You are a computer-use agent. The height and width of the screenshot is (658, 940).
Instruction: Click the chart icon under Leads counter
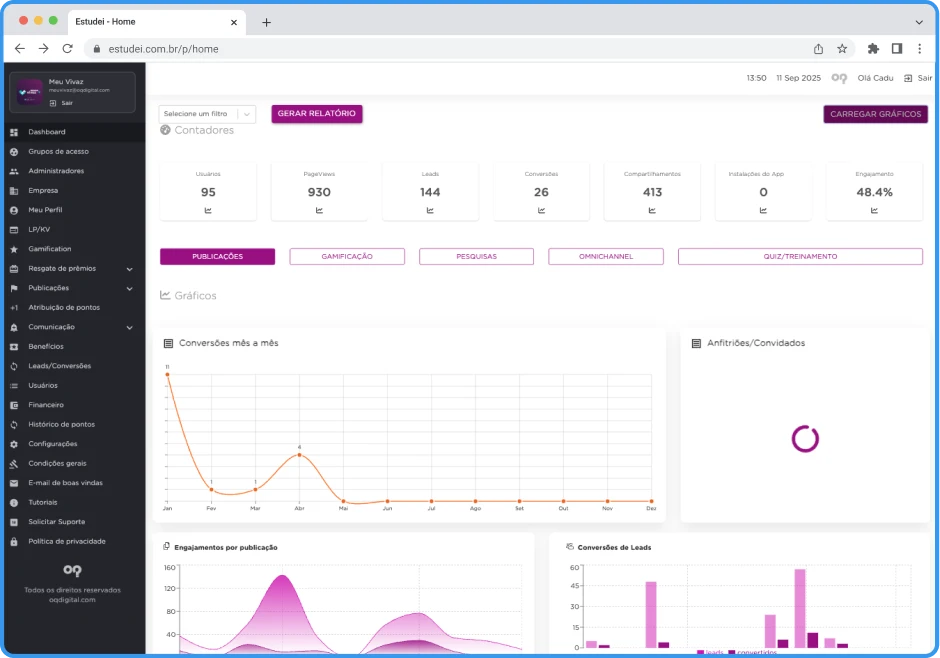[x=430, y=210]
